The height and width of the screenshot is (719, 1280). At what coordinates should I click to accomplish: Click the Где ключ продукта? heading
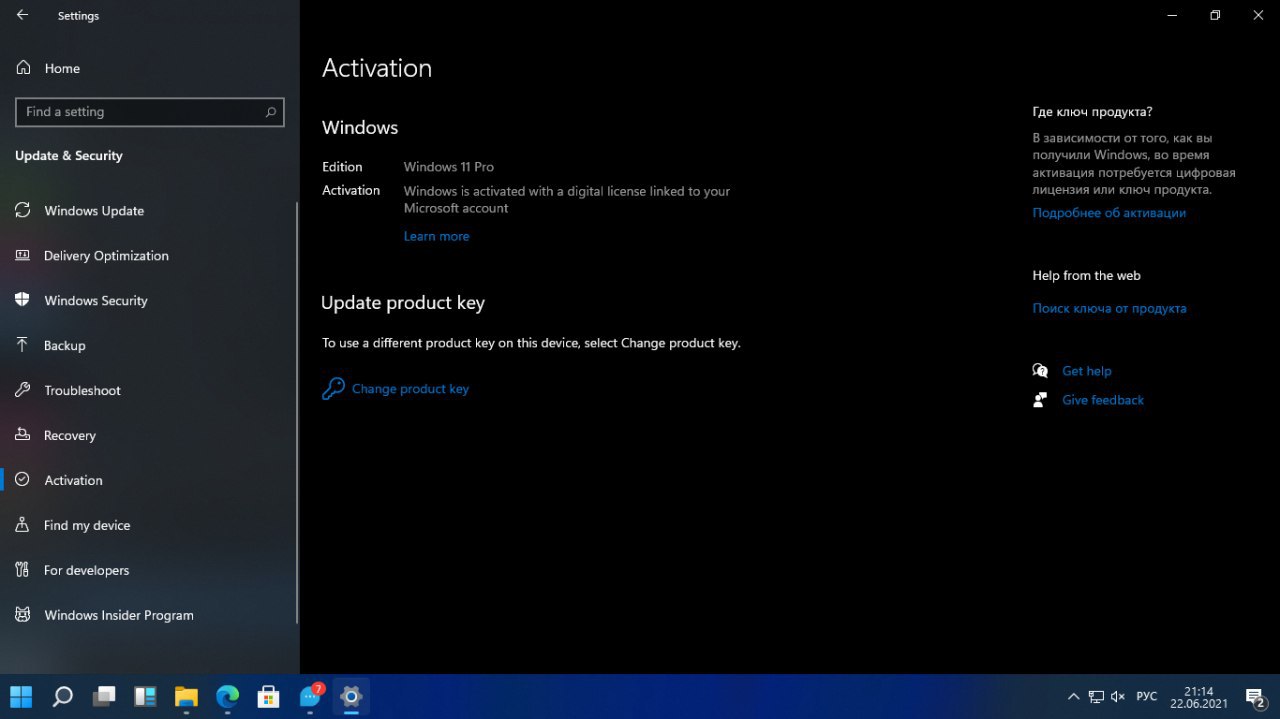(x=1092, y=112)
